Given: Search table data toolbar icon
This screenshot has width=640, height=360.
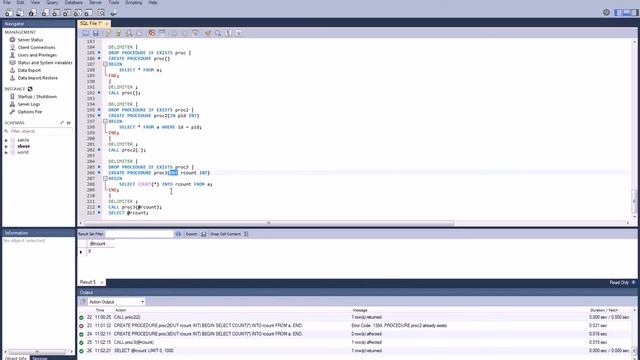Looking at the screenshot, I should point(101,13).
